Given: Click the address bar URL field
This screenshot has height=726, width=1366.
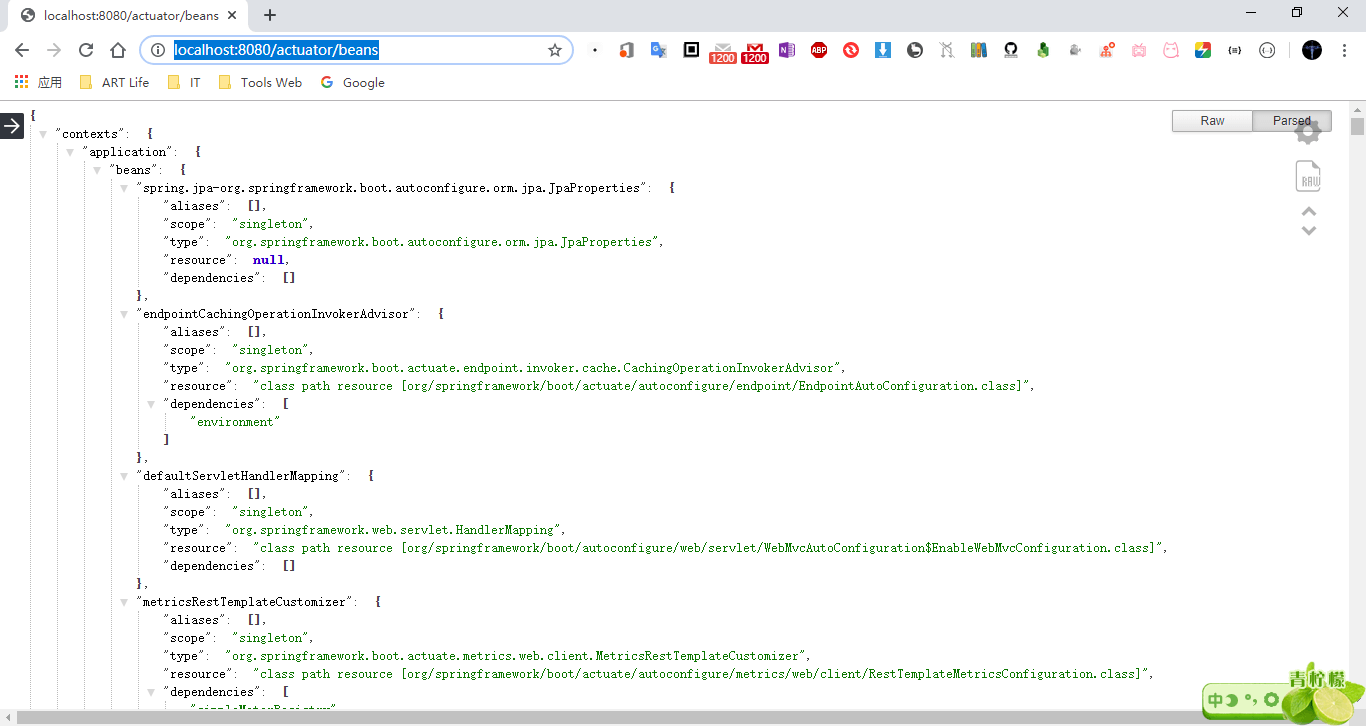Looking at the screenshot, I should tap(355, 50).
